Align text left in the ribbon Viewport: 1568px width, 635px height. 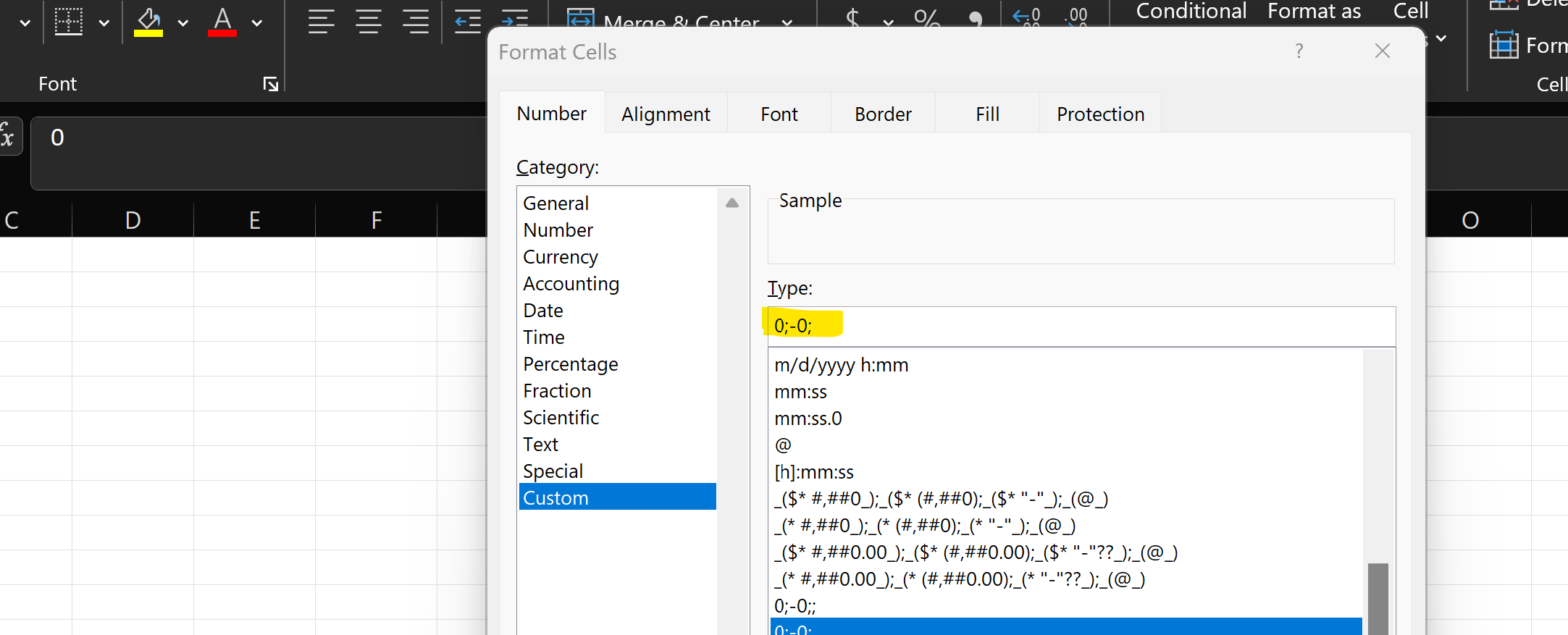[321, 22]
